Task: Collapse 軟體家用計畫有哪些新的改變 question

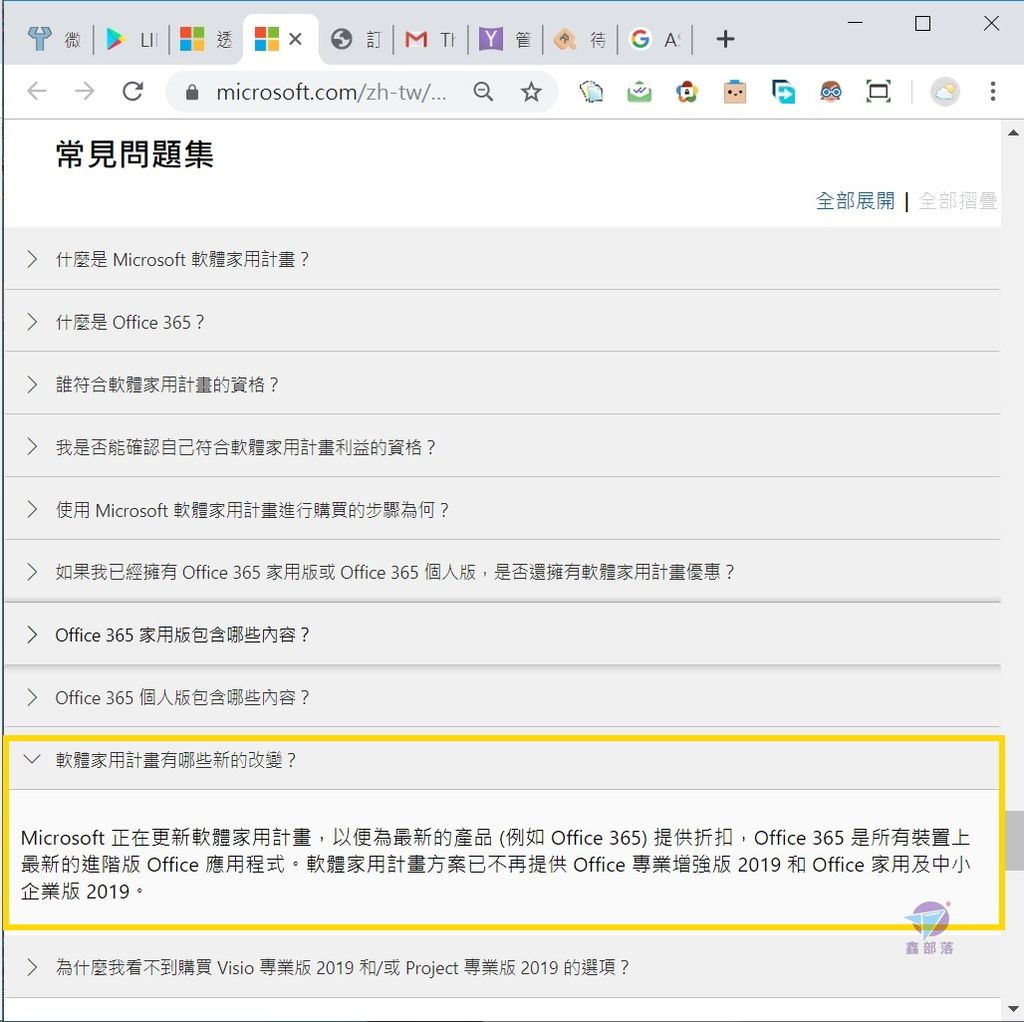Action: pyautogui.click(x=502, y=759)
